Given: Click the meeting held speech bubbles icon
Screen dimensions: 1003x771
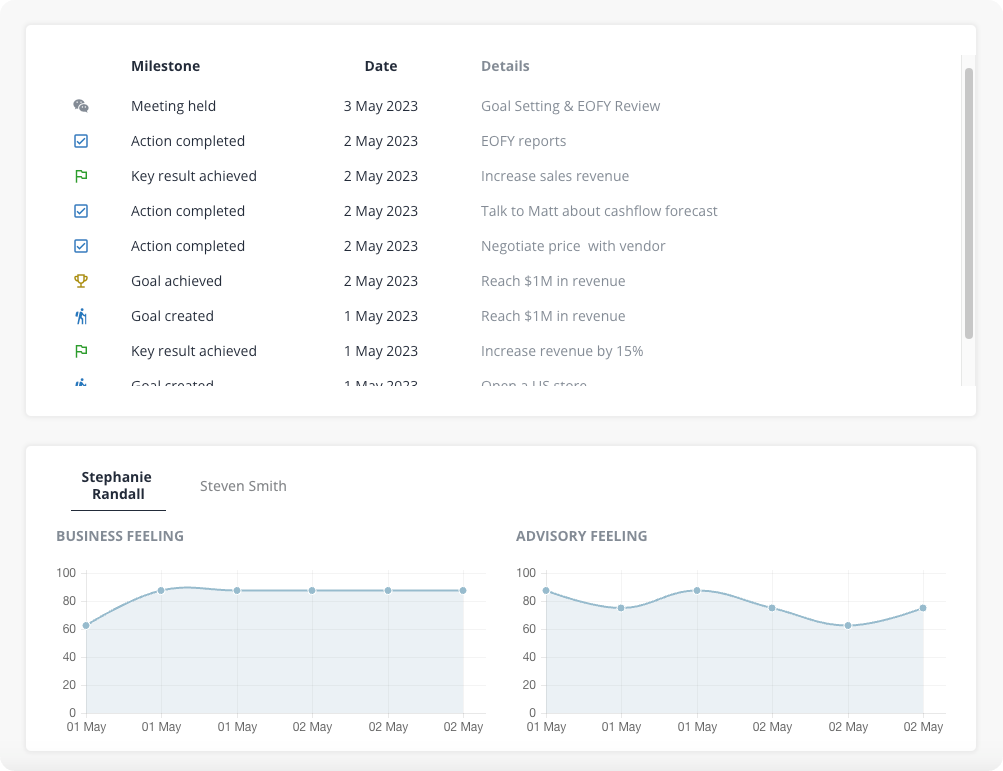Looking at the screenshot, I should (x=81, y=105).
